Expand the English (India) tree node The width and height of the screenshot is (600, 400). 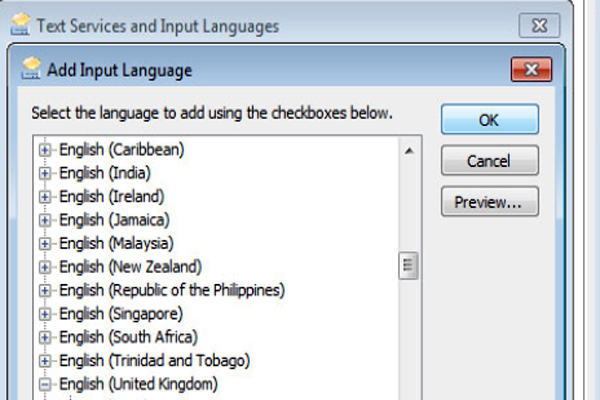click(x=44, y=173)
